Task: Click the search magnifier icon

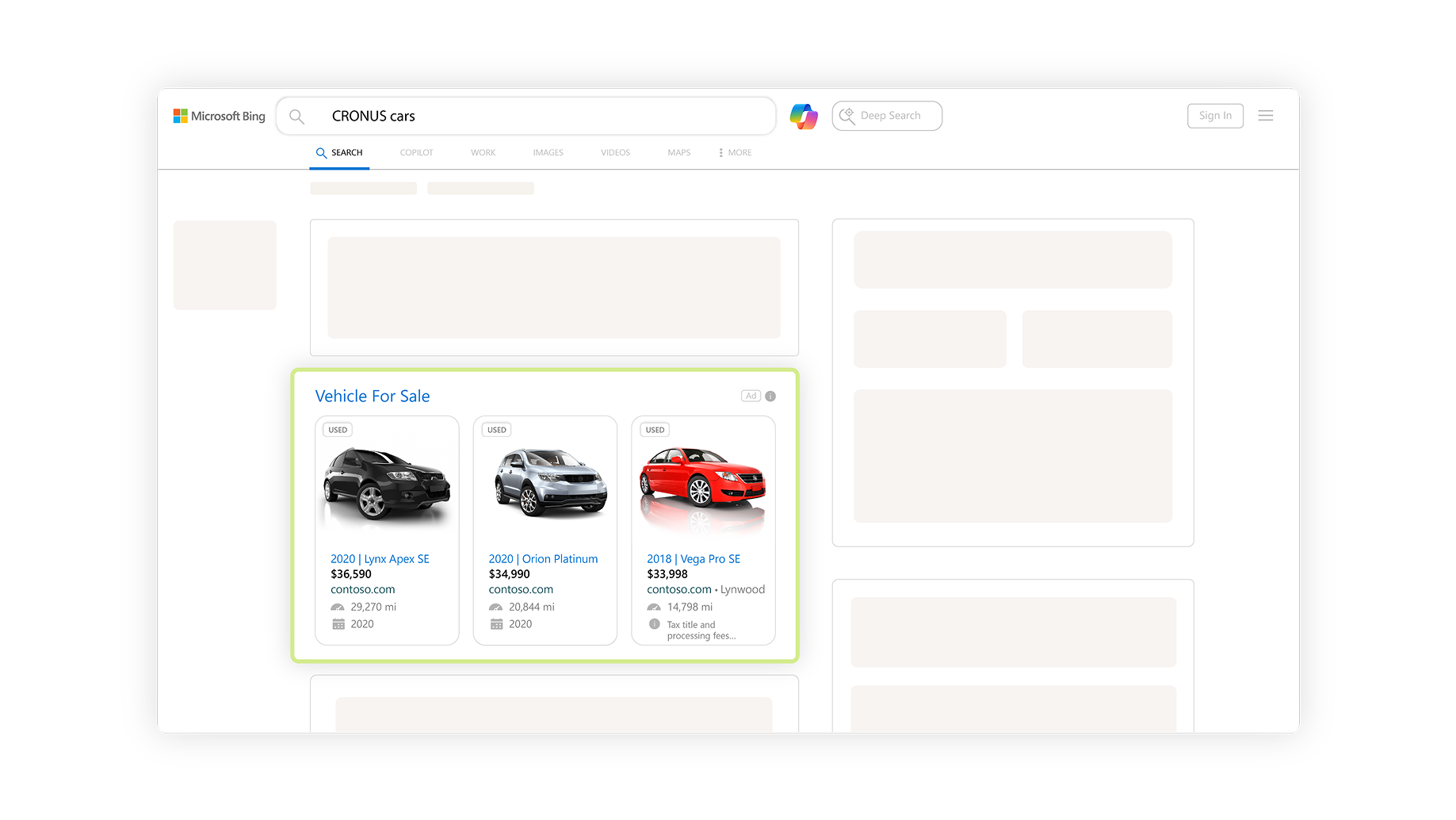Action: pos(296,117)
